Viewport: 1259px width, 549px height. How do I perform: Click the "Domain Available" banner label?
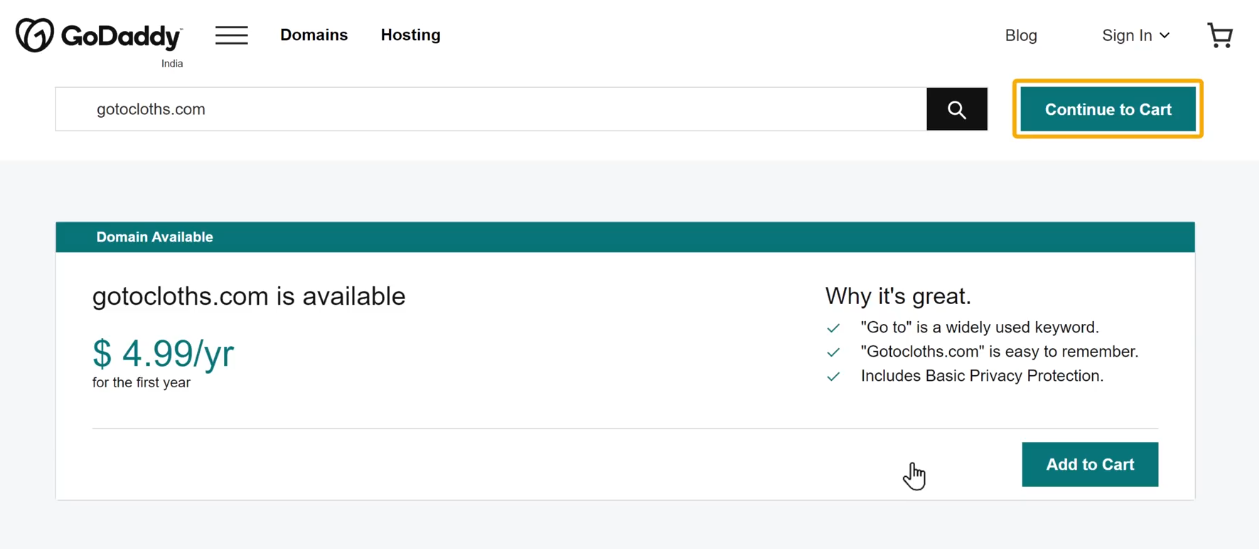155,237
